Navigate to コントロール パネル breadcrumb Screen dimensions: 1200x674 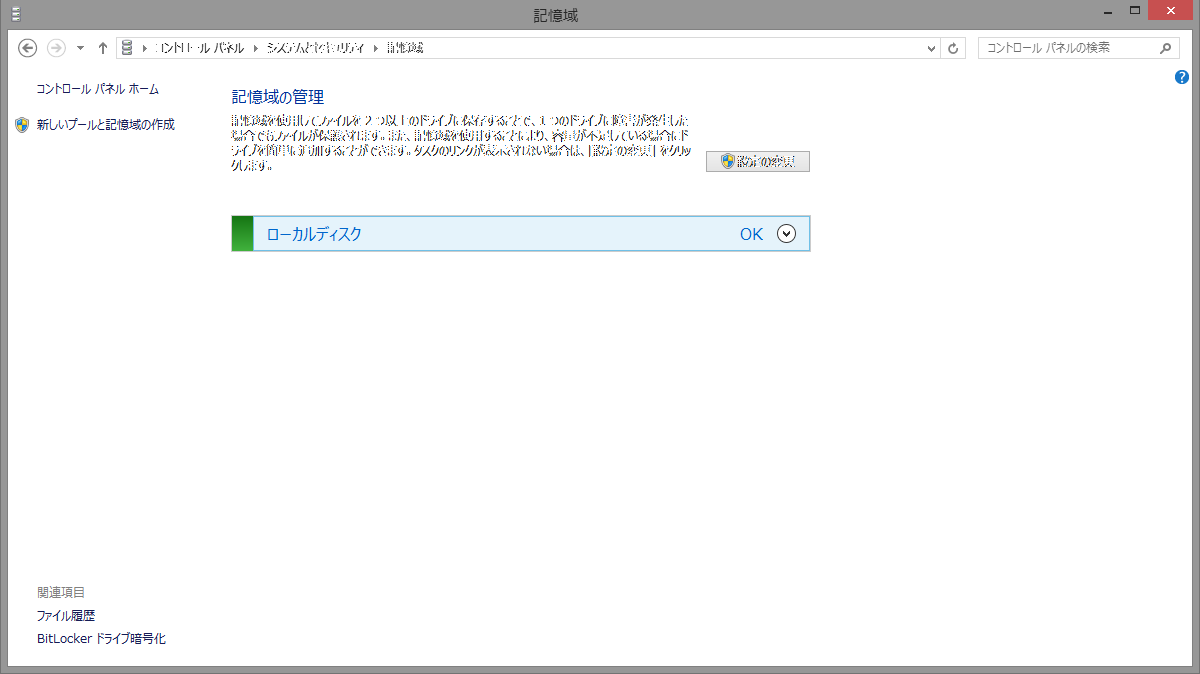click(199, 48)
